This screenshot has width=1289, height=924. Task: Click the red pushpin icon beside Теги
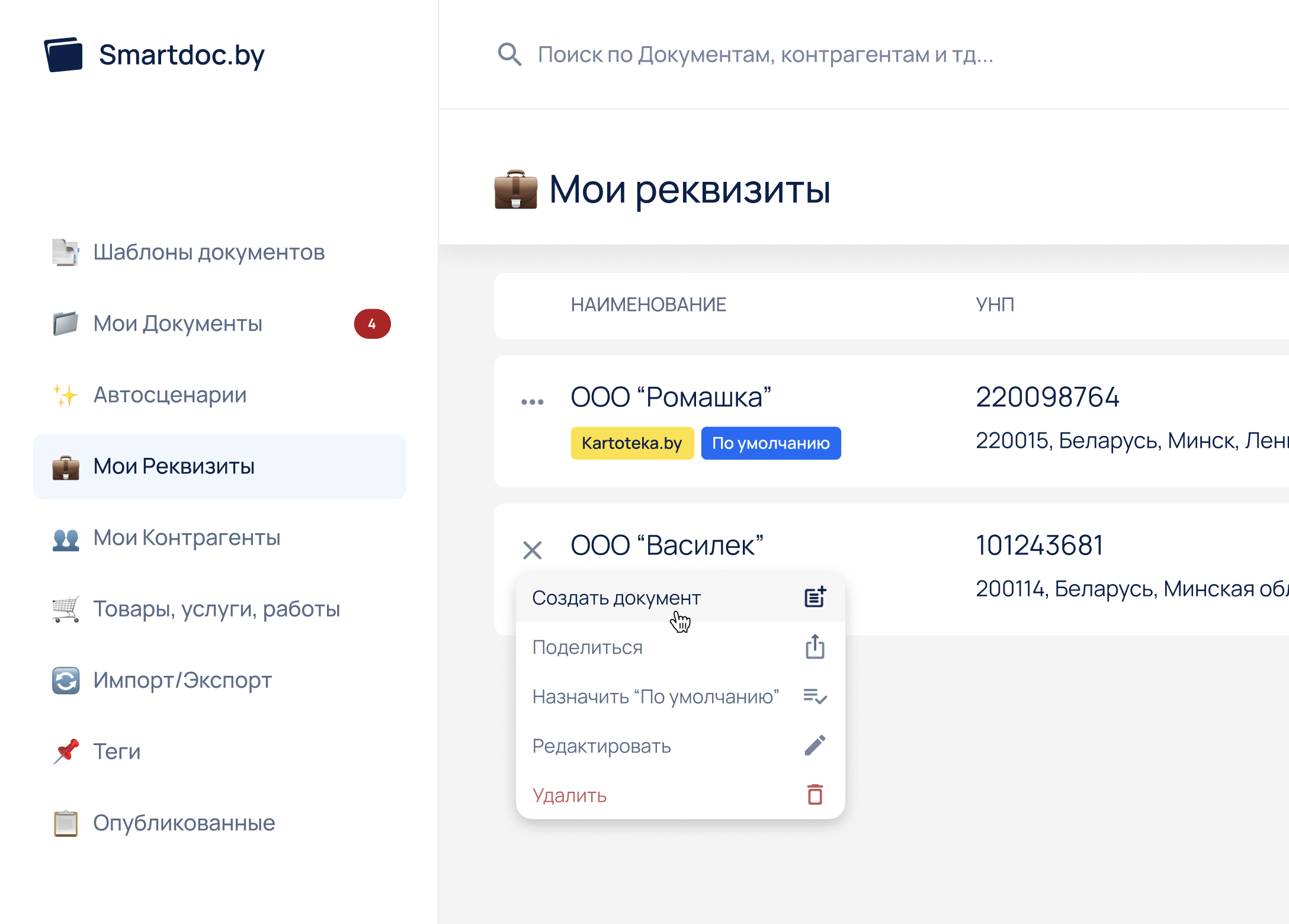pos(65,751)
